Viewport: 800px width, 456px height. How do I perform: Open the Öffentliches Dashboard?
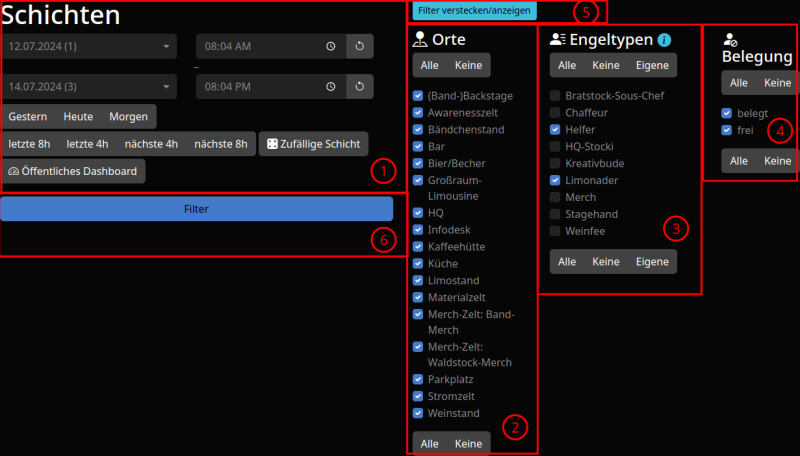tap(73, 171)
